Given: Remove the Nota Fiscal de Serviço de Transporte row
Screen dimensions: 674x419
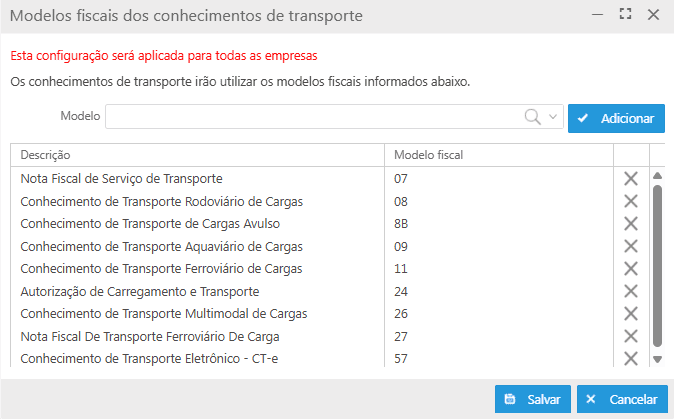Looking at the screenshot, I should pos(631,179).
